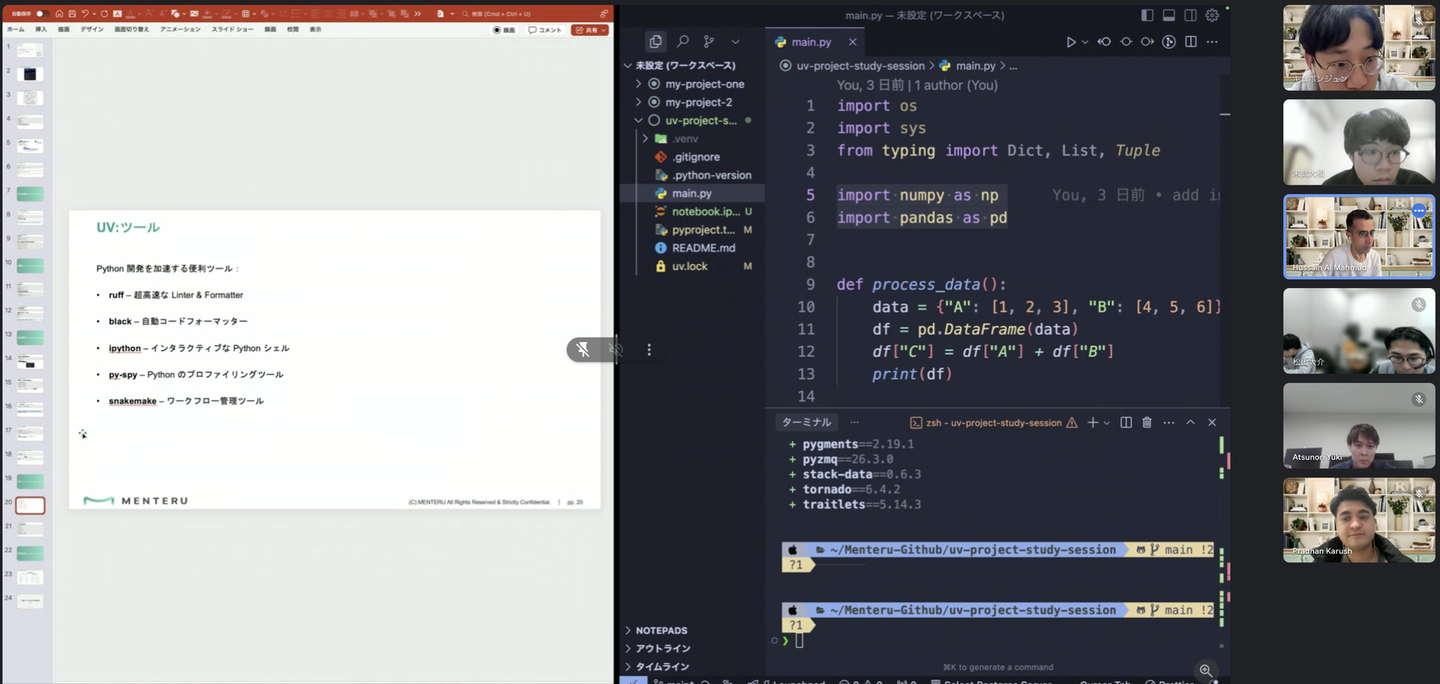Click the 共有 share button
Image resolution: width=1440 pixels, height=684 pixels.
pyautogui.click(x=589, y=30)
